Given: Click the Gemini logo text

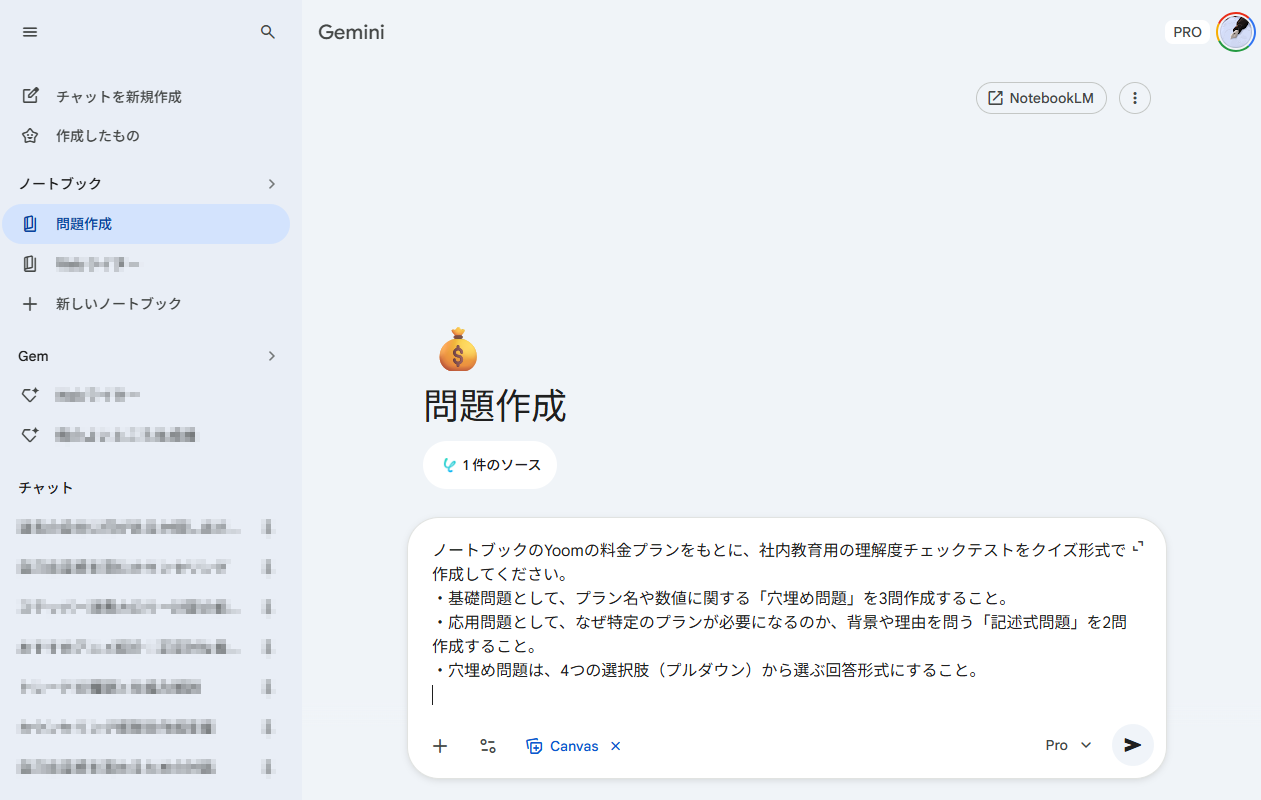Looking at the screenshot, I should pos(351,32).
